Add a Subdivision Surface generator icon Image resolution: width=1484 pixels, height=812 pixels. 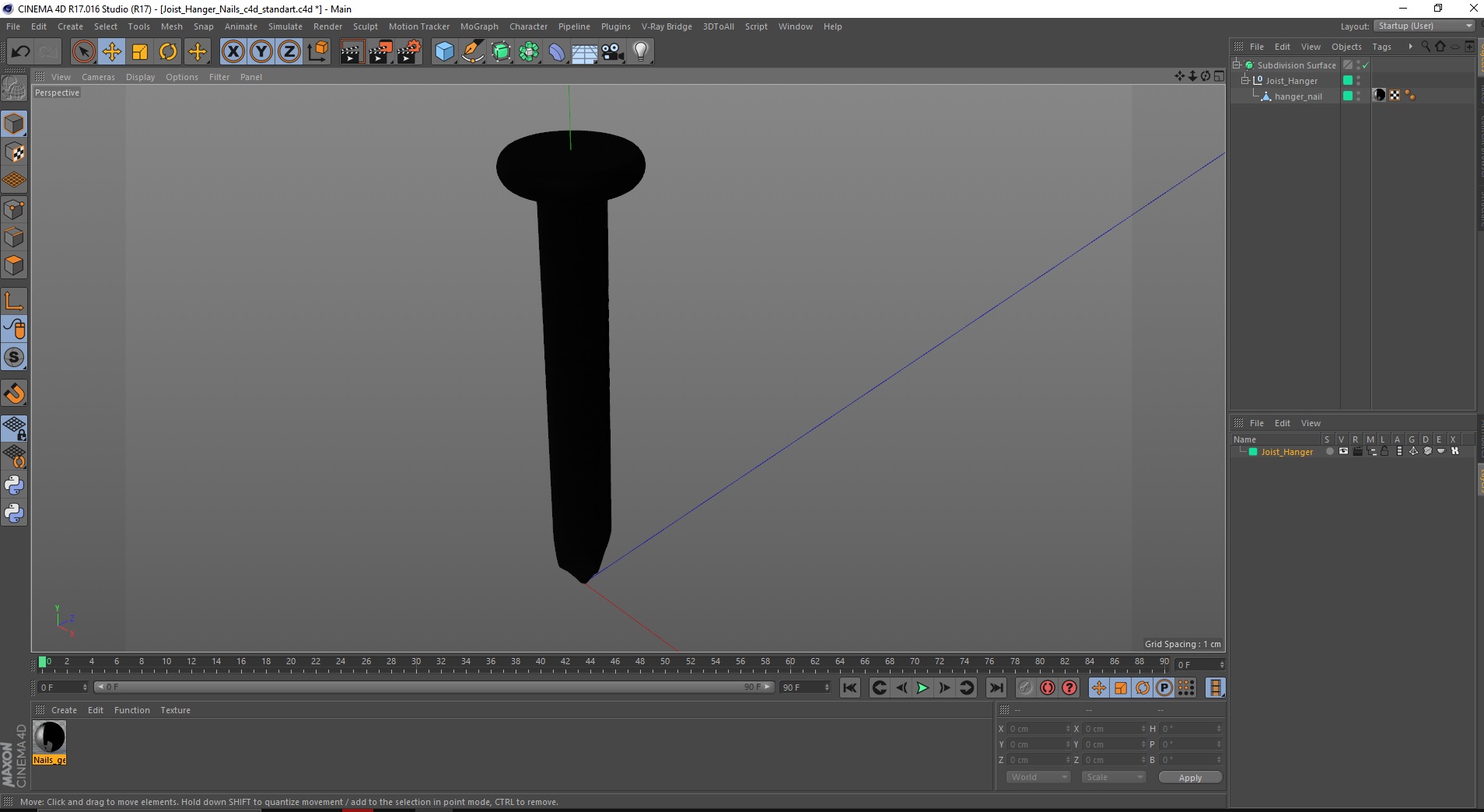click(502, 52)
